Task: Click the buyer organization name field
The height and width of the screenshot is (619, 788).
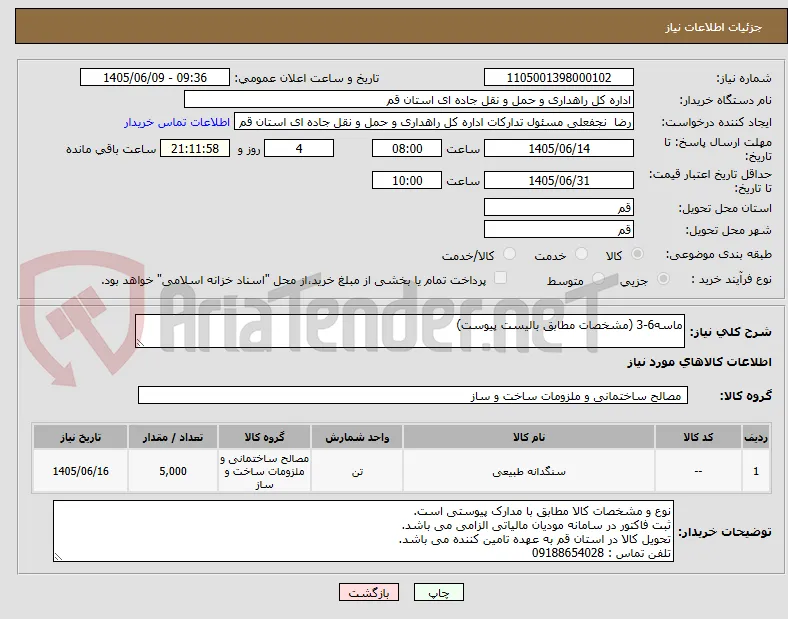Action: point(409,99)
